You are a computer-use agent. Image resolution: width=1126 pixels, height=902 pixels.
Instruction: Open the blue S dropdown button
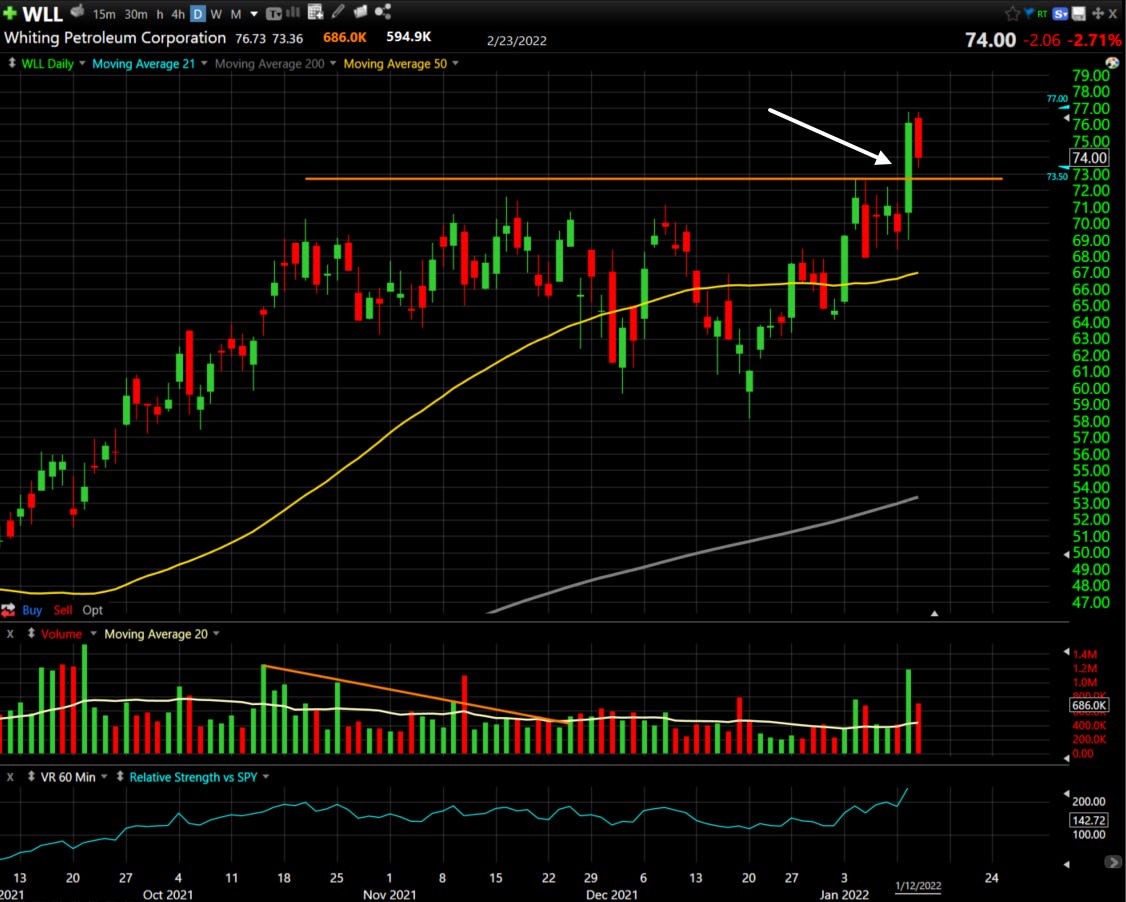click(1061, 14)
